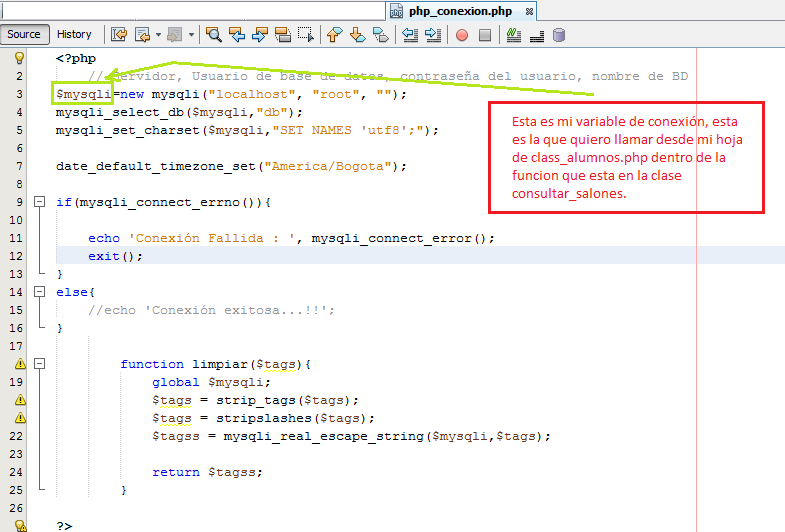Click the Last Edit toolbar icon
The height and width of the screenshot is (532, 785).
tap(119, 35)
